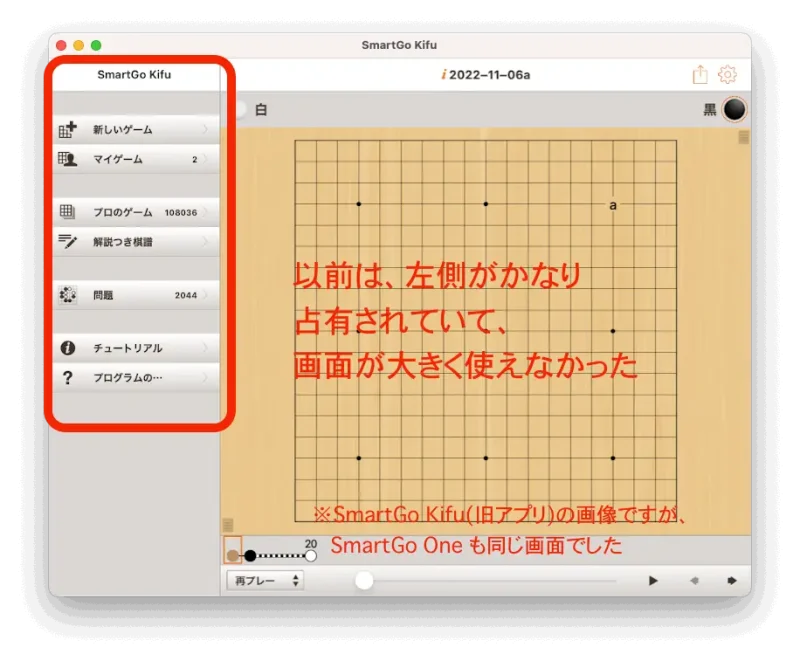Click the share export icon

700,74
